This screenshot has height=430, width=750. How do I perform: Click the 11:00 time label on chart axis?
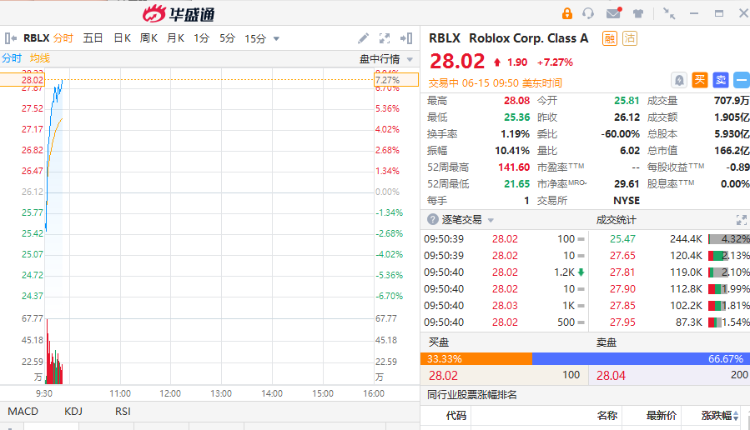pos(120,394)
